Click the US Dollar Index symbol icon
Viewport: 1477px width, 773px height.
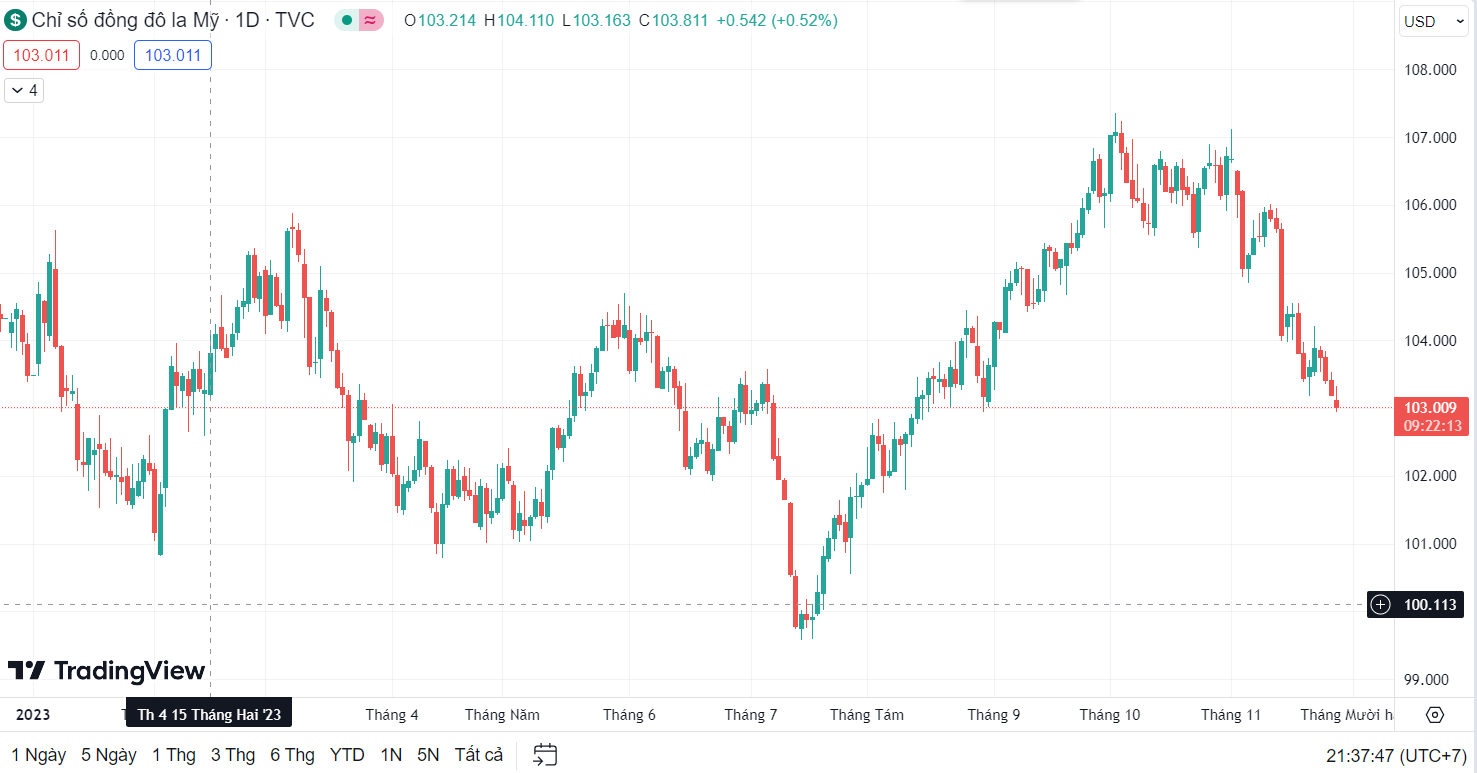17,20
